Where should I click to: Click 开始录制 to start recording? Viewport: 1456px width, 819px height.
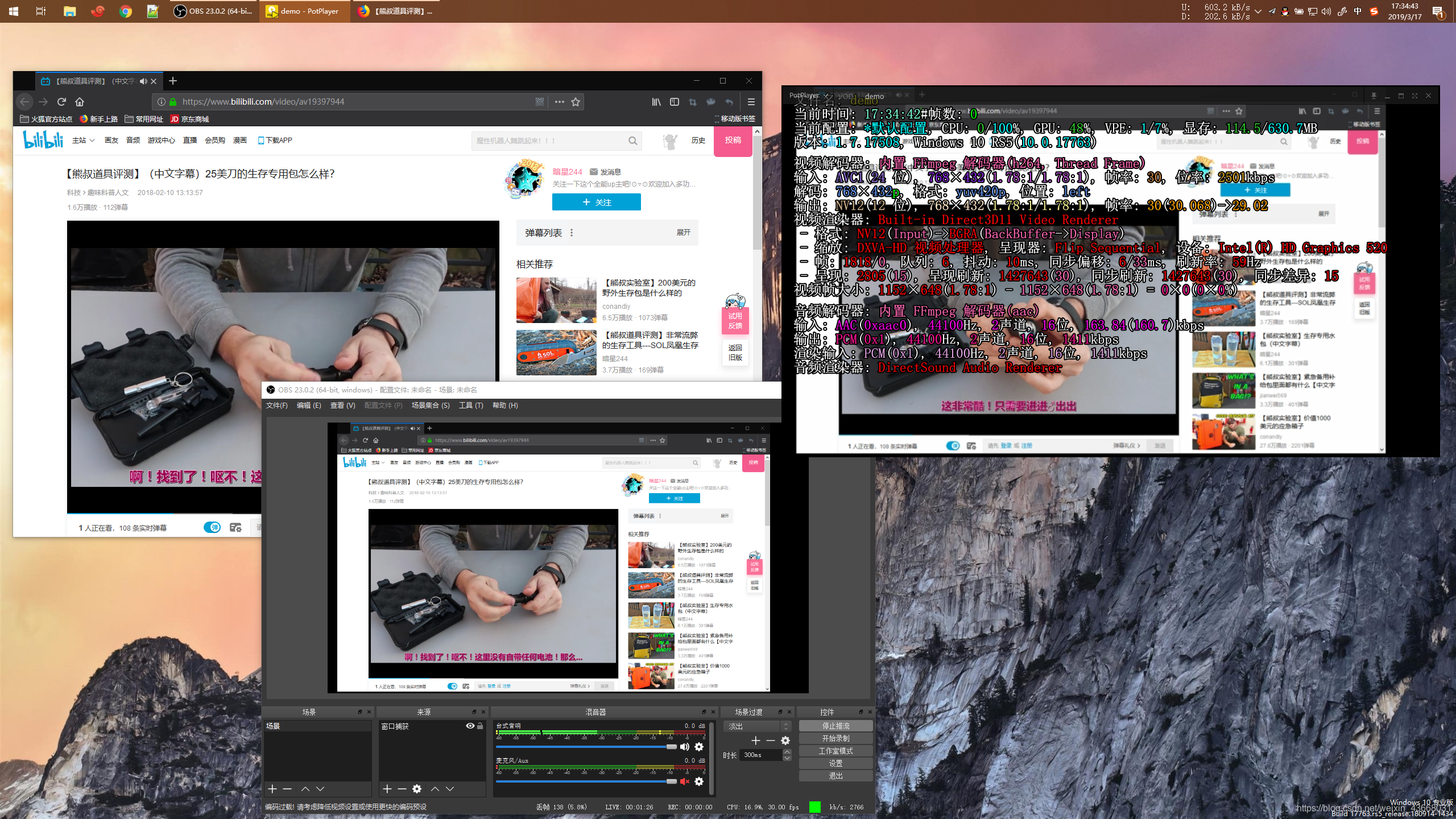tap(835, 738)
